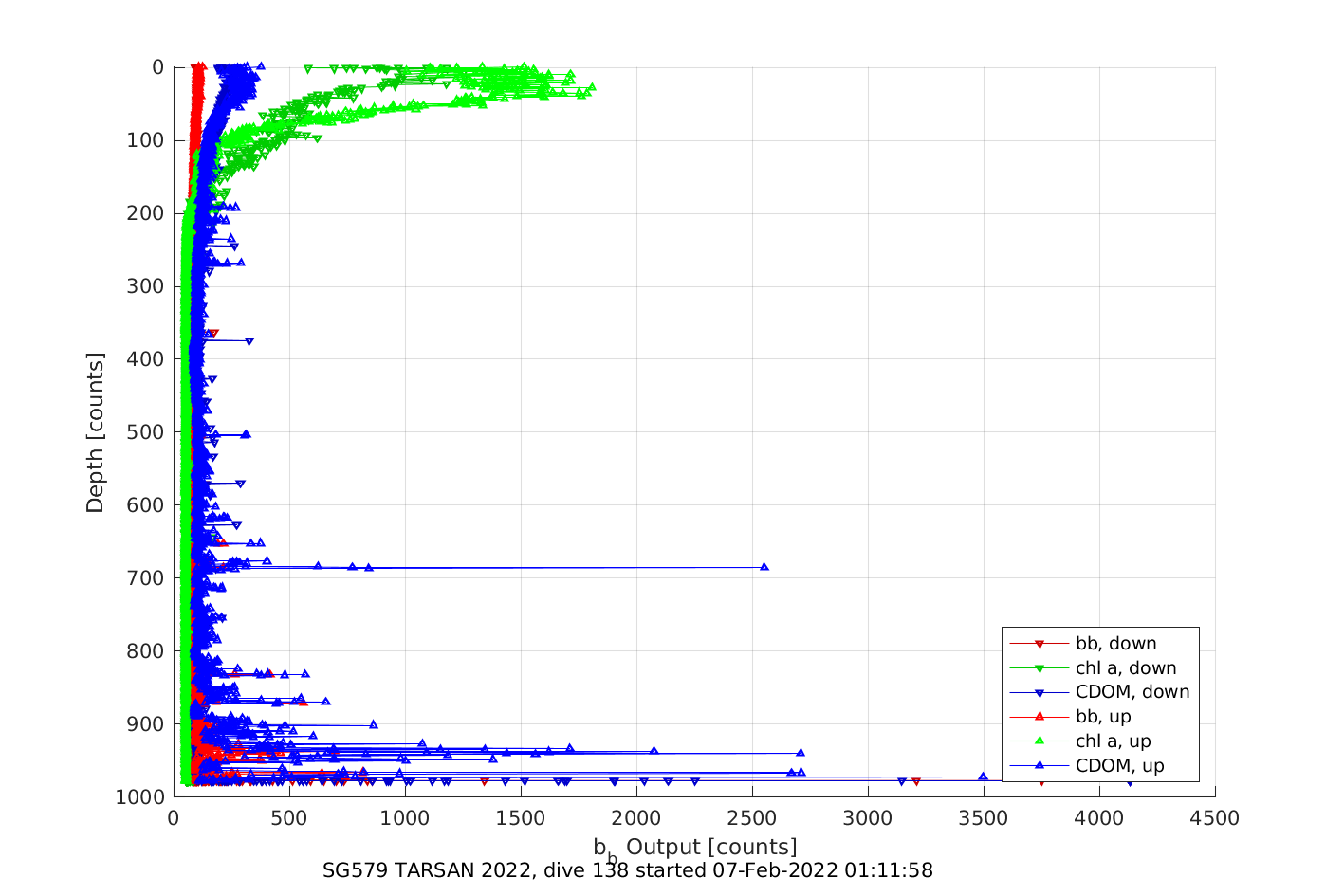The width and height of the screenshot is (1344, 896).
Task: Click the blue up-triangle marker in legend
Action: [x=1040, y=765]
